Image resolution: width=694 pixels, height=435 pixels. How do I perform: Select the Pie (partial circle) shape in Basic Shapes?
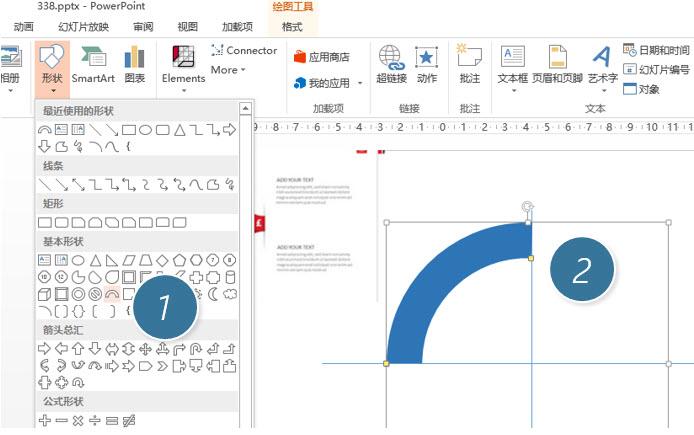tap(78, 277)
